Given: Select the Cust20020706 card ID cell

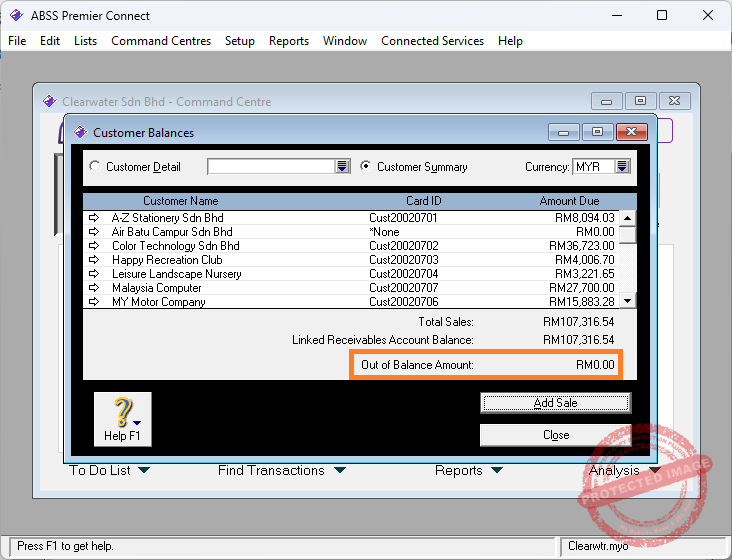Looking at the screenshot, I should pos(404,302).
